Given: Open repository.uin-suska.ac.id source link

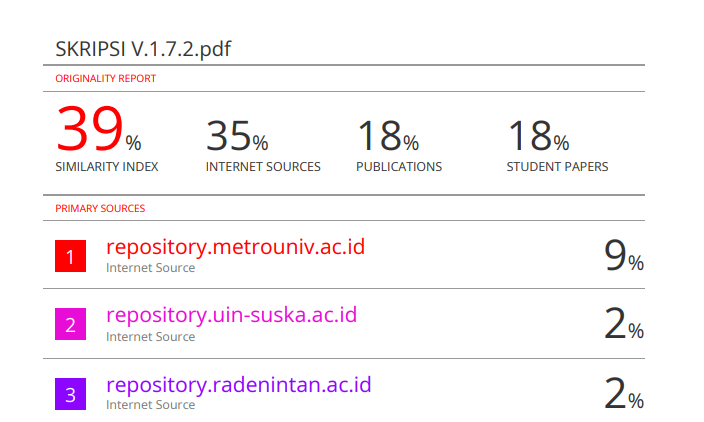Looking at the screenshot, I should pyautogui.click(x=231, y=315).
